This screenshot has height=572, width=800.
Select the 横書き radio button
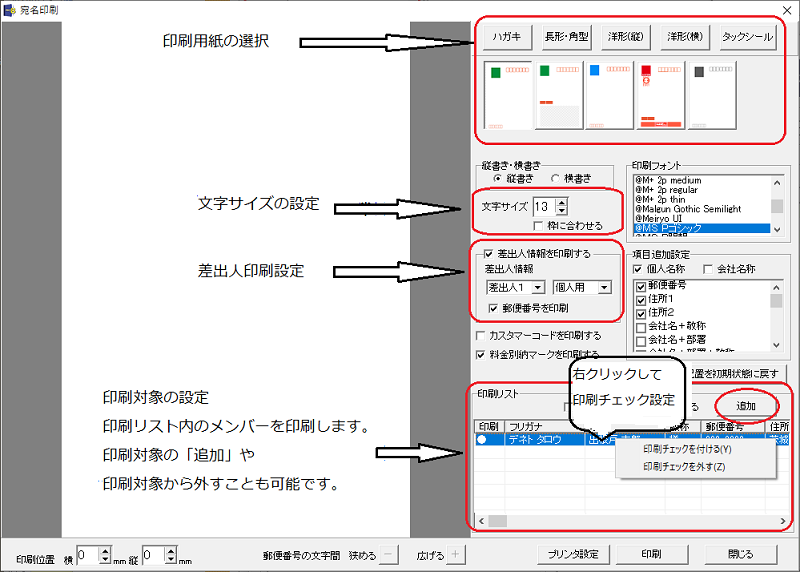coord(555,179)
